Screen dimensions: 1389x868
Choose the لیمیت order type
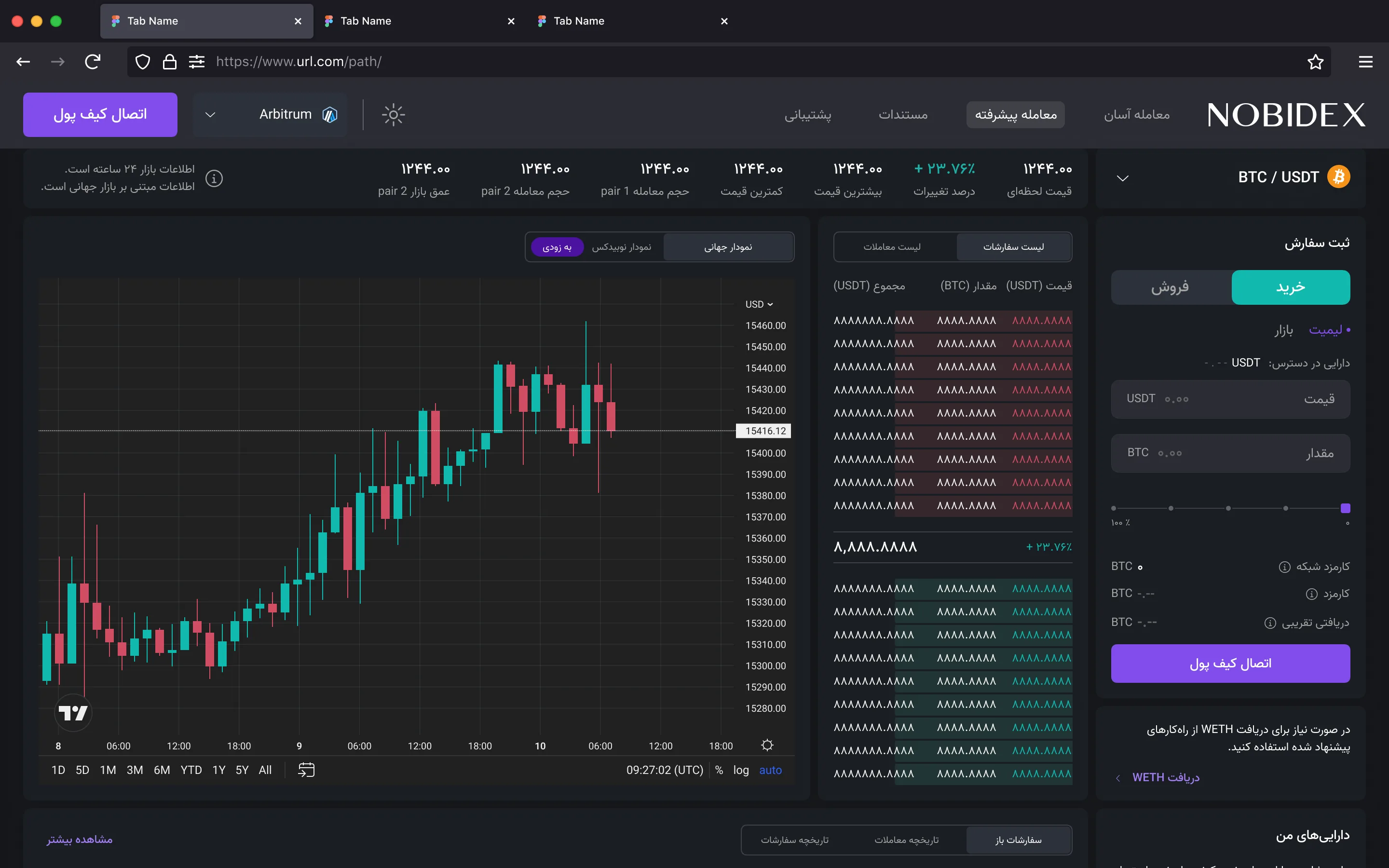(x=1325, y=330)
